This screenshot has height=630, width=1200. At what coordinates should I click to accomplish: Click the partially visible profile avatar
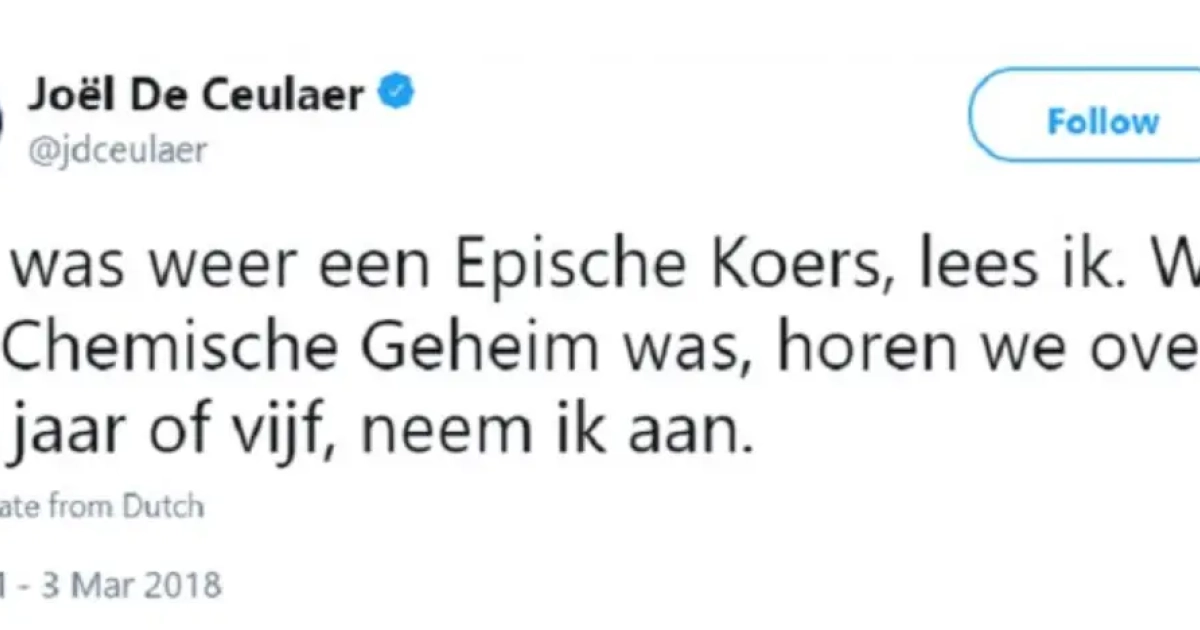pos(3,122)
